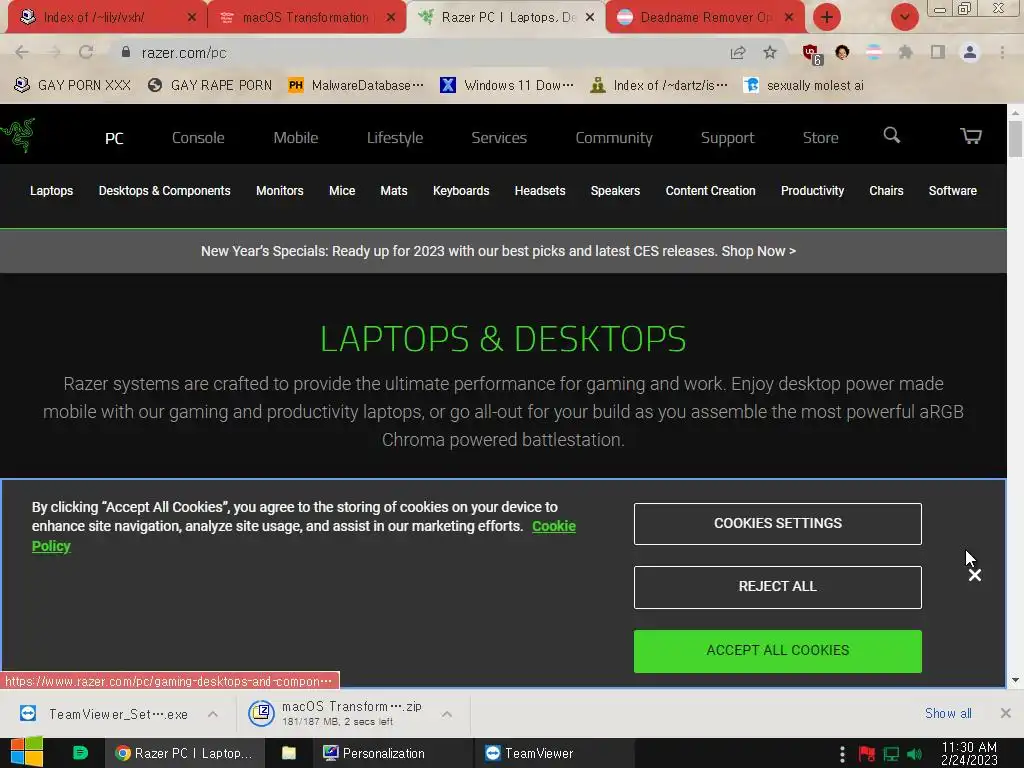
Task: Open the taskbar clock showing 11:30 AM
Action: click(969, 753)
